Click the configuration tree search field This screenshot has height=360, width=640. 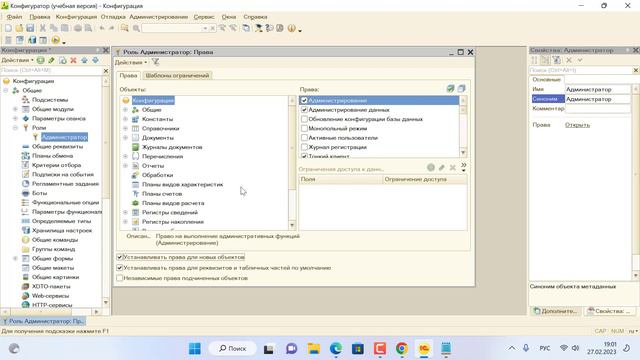pyautogui.click(x=51, y=71)
